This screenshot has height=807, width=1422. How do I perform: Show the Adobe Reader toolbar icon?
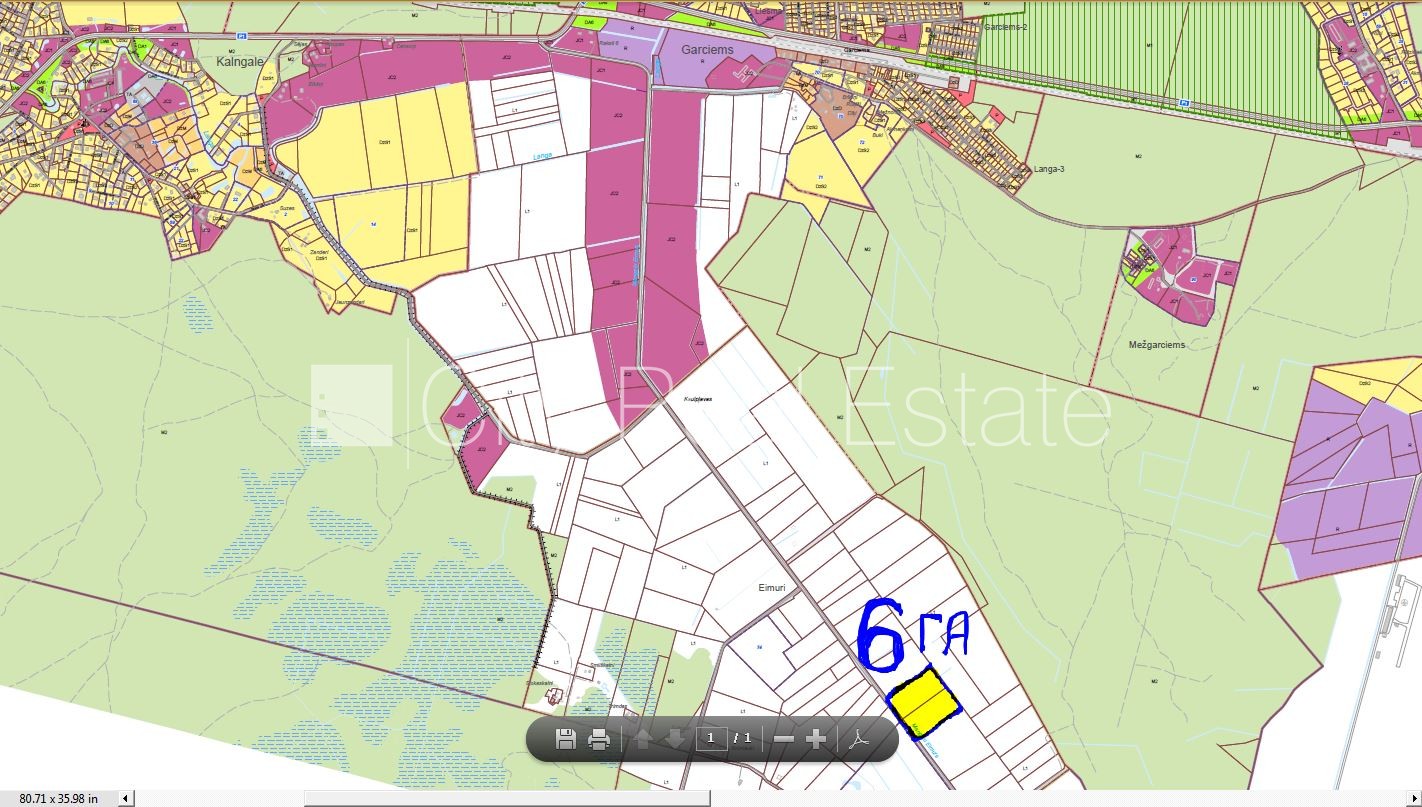click(859, 739)
